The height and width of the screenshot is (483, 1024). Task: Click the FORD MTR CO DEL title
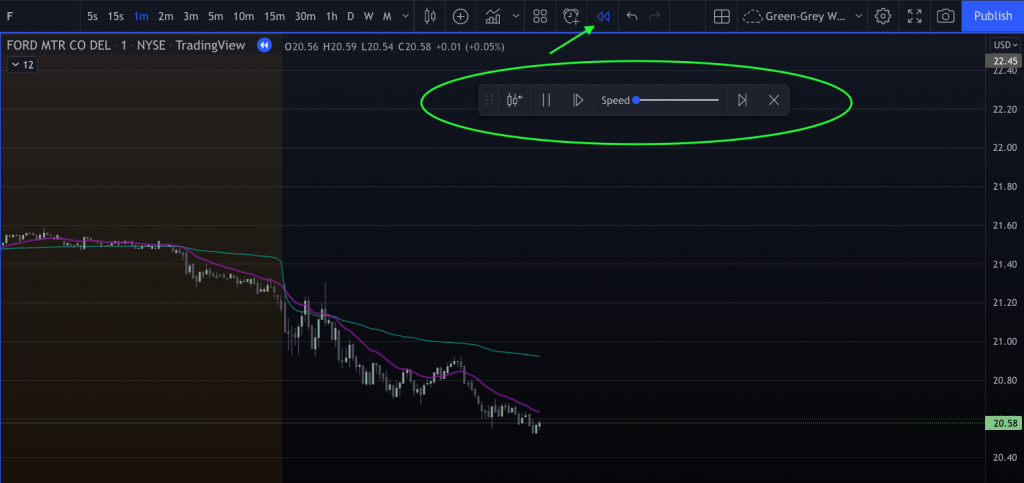[x=59, y=46]
